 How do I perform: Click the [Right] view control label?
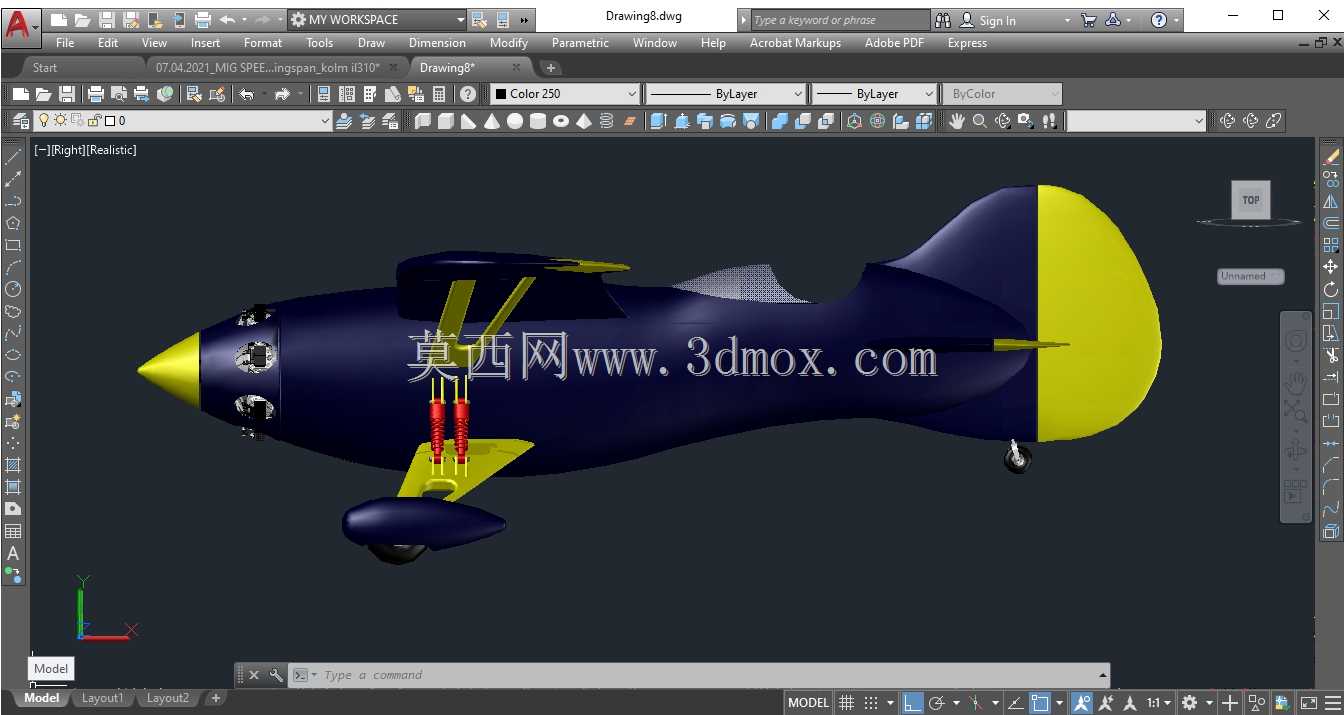[x=68, y=150]
